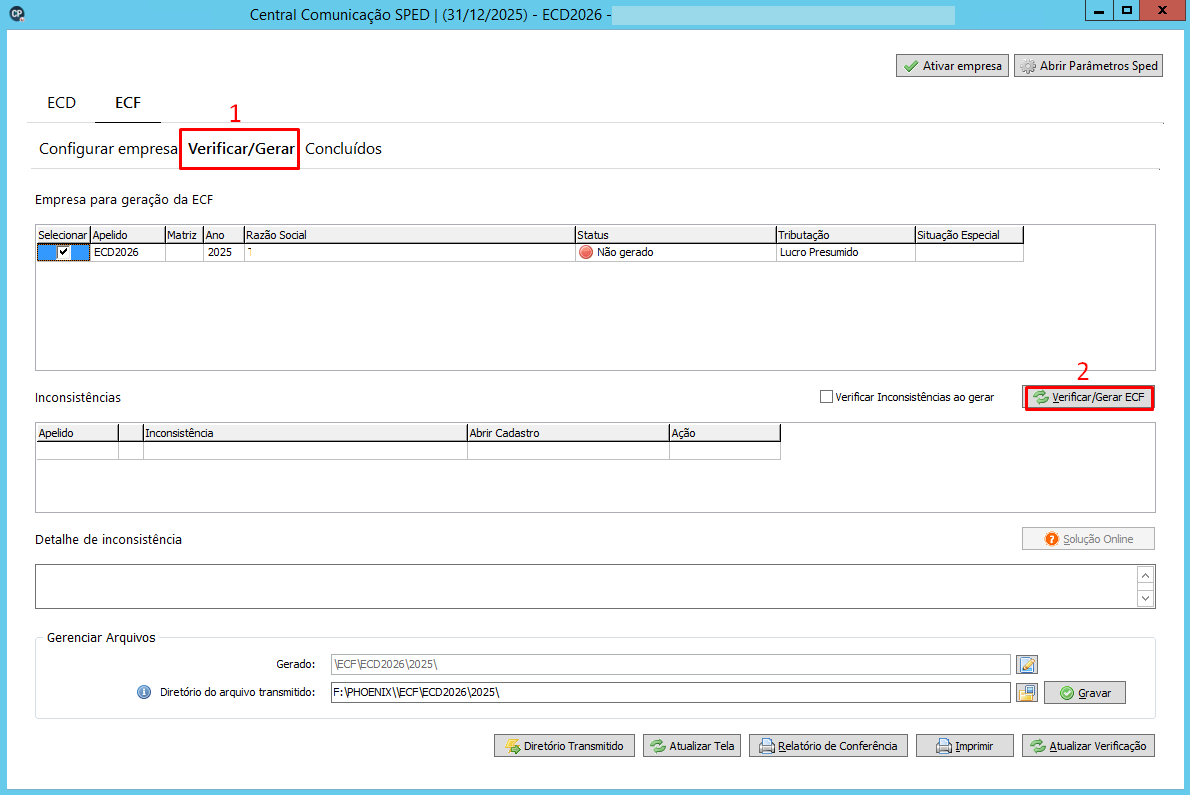1190x795 pixels.
Task: Click the Apelido header in the Inconsistências grid
Action: click(77, 433)
